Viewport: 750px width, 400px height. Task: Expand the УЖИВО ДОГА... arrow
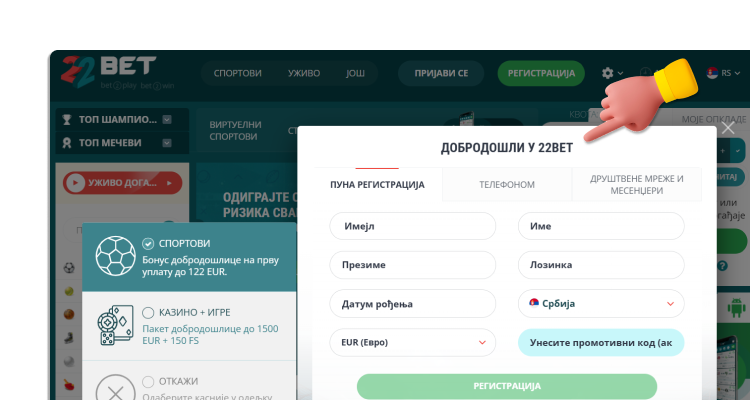point(169,183)
